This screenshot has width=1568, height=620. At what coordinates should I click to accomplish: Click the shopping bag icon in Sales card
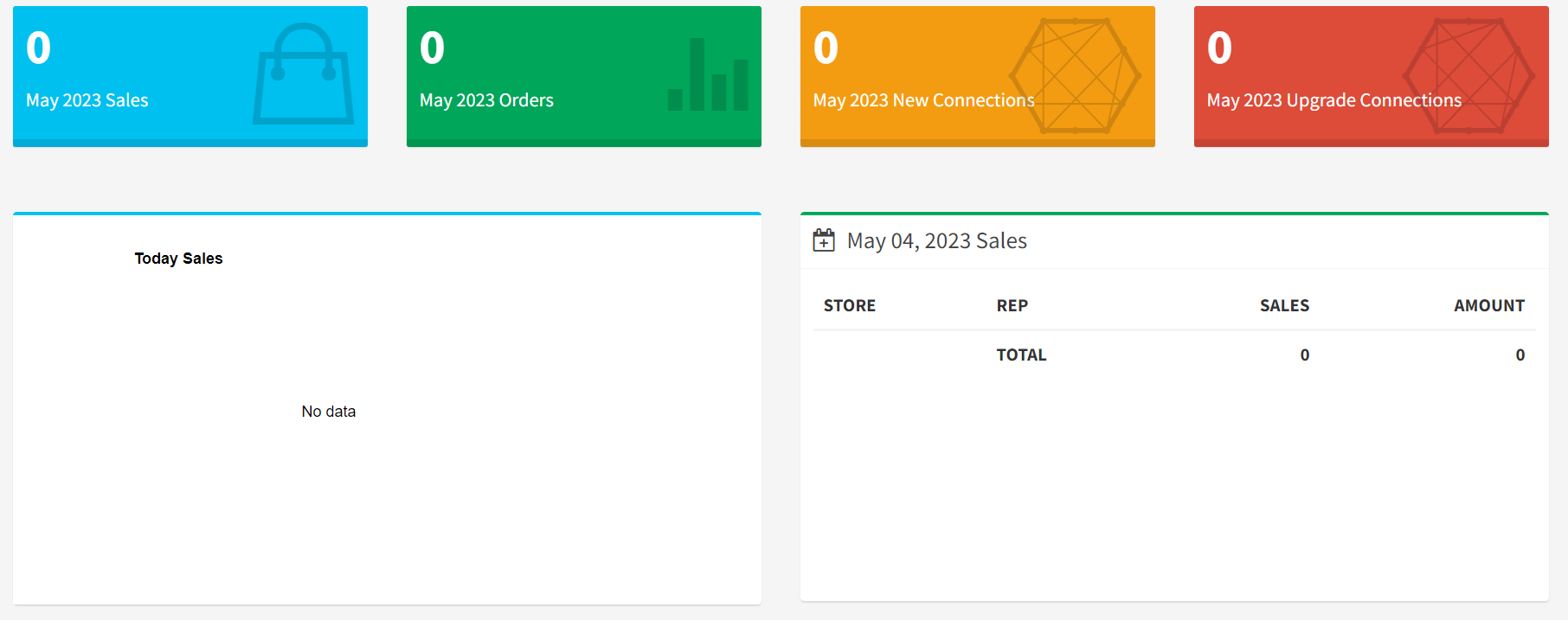click(303, 74)
